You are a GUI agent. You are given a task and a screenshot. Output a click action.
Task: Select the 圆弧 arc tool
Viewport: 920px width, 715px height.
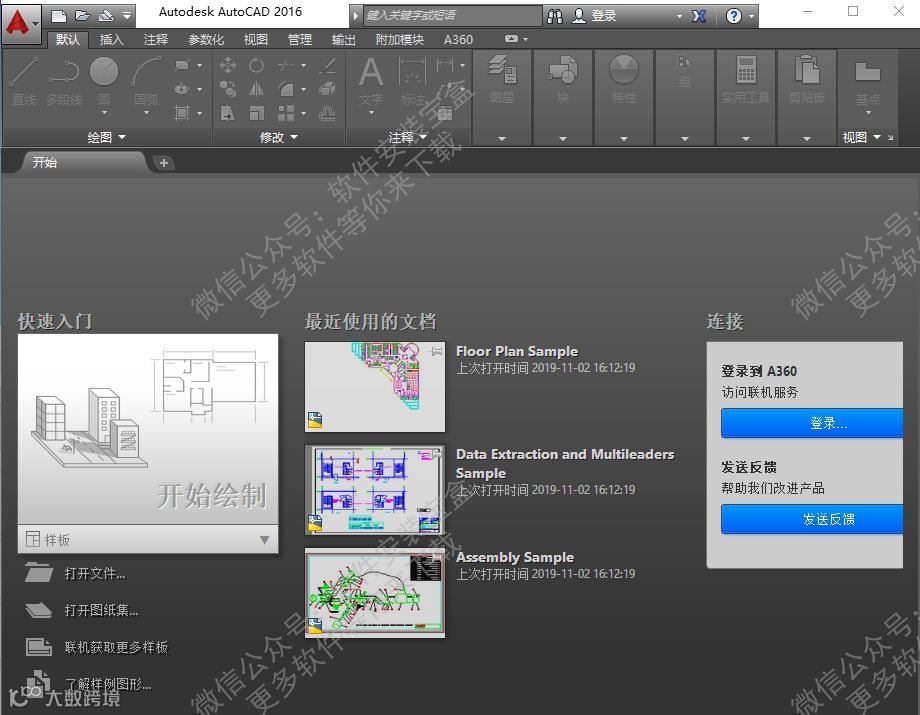pos(146,82)
